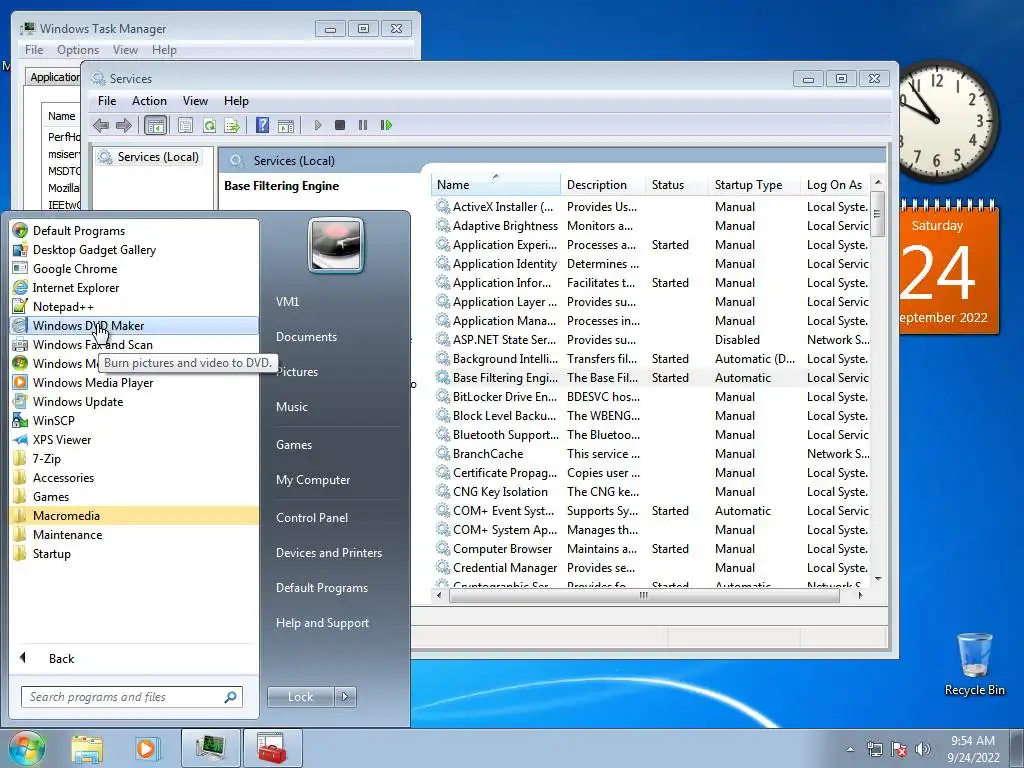Image resolution: width=1024 pixels, height=768 pixels.
Task: Open shutdown options arrow next to Lock
Action: [345, 697]
